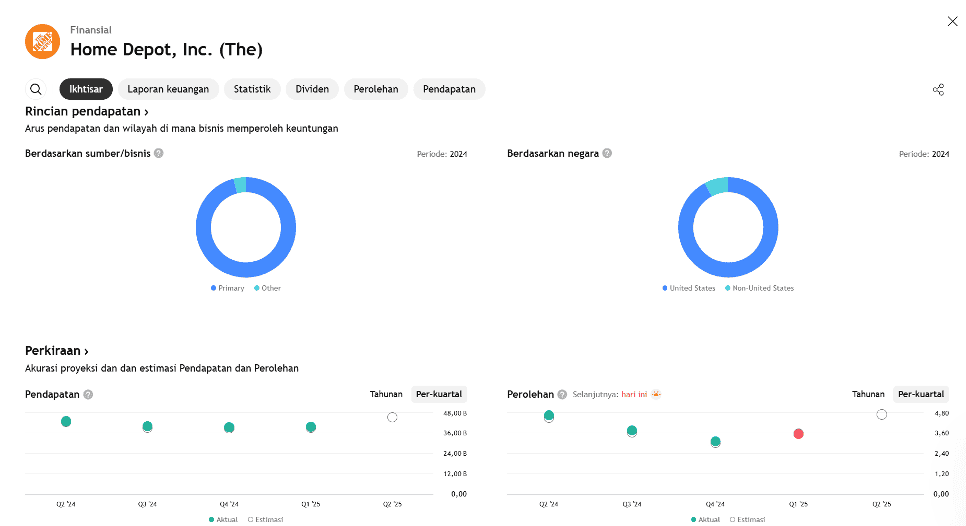This screenshot has width=966, height=526.
Task: Expand the Perkiraan section
Action: point(57,351)
